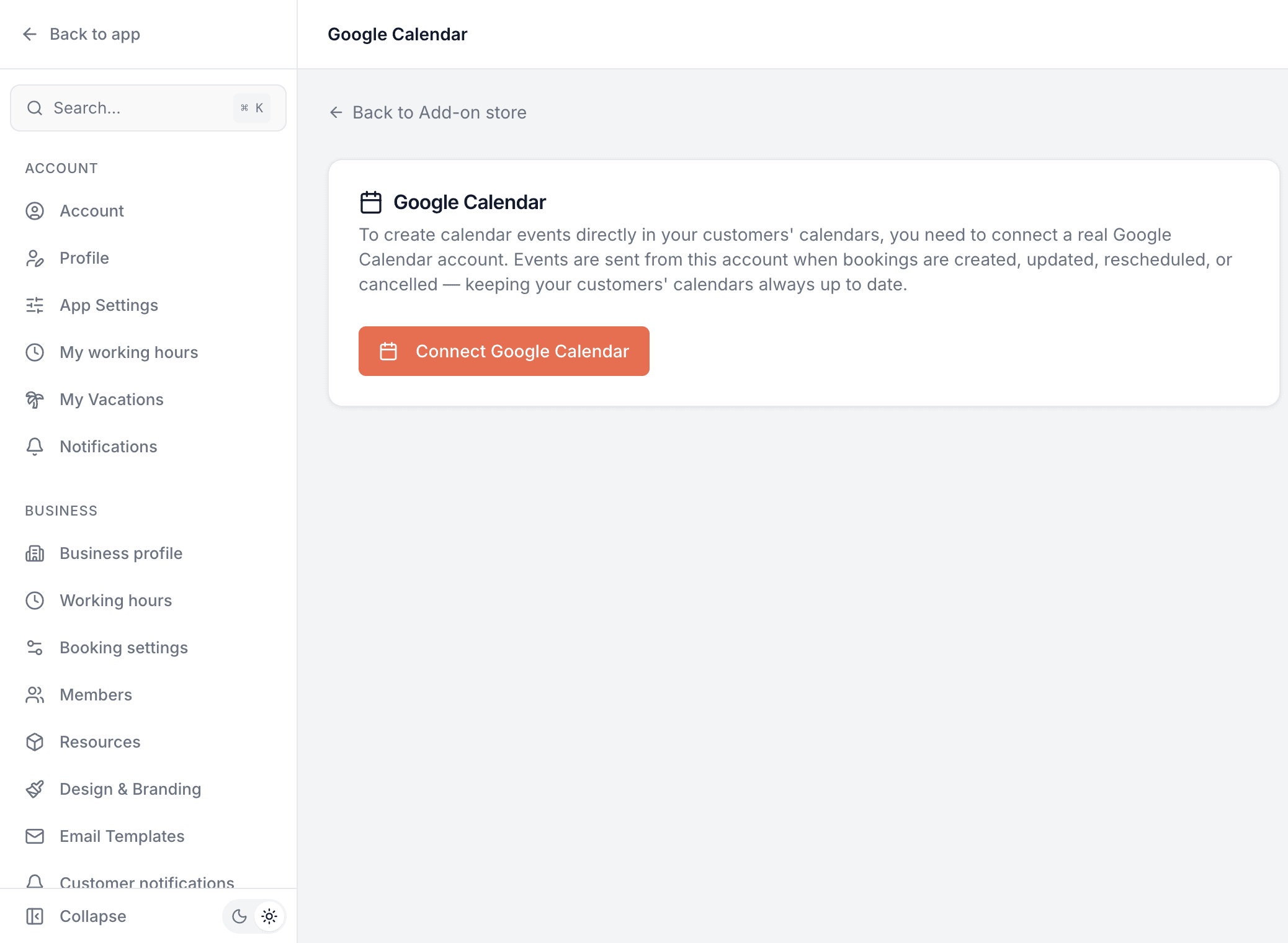
Task: Click the ACCOUNT section heading
Action: pos(61,168)
